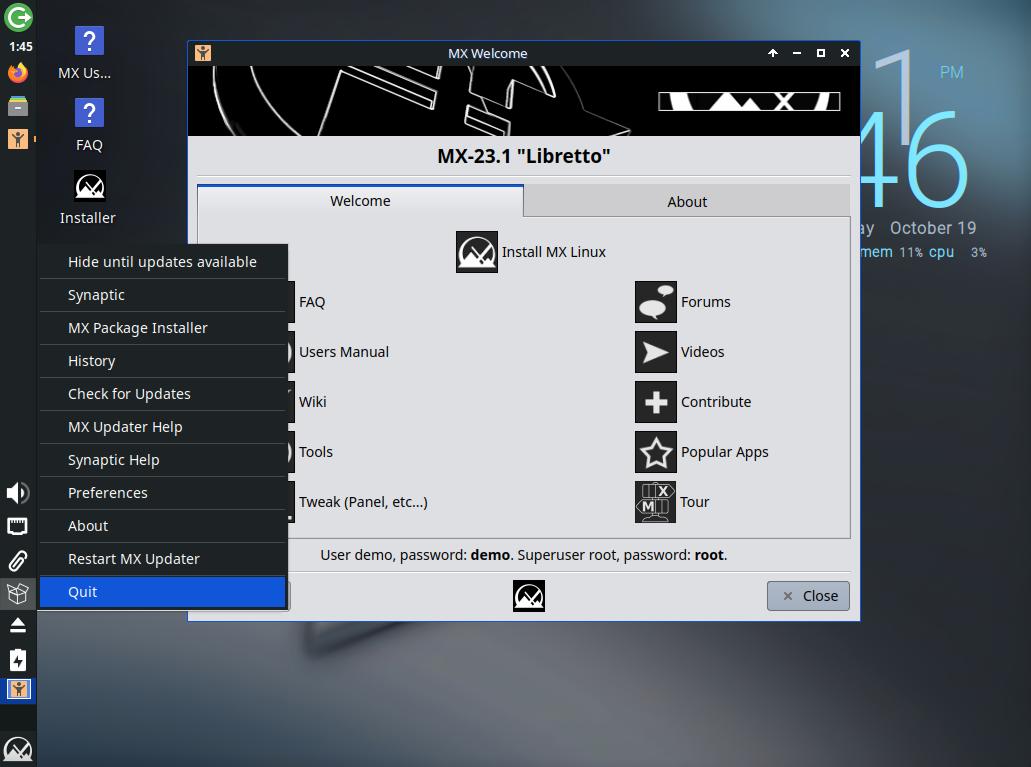Click the Videos arrow icon

[656, 352]
